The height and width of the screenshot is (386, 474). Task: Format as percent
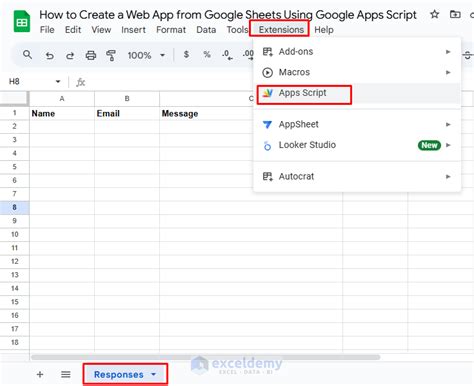coord(207,55)
